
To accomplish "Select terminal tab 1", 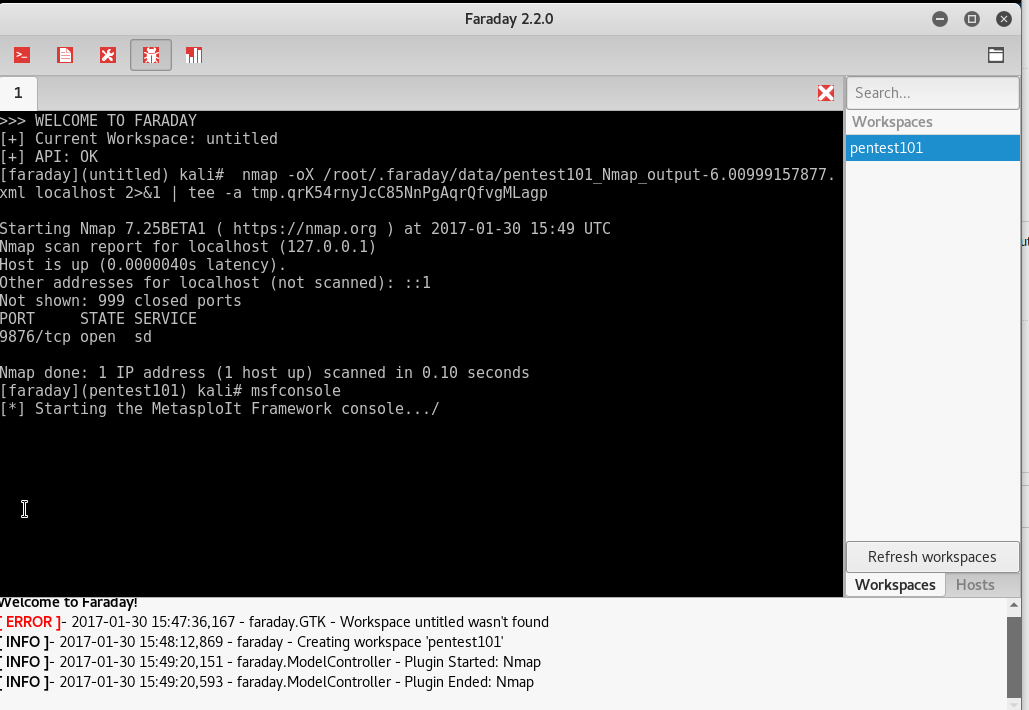I will 18,93.
